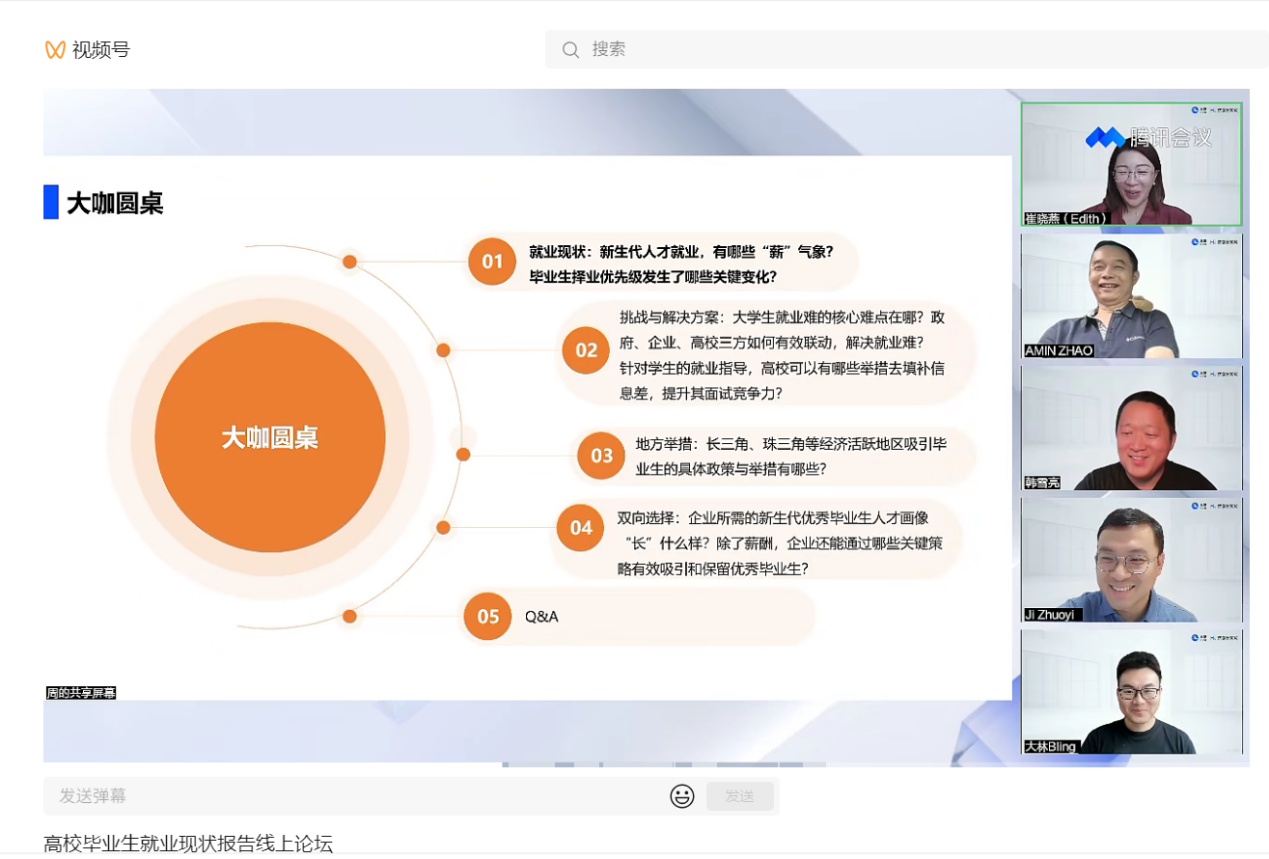This screenshot has height=859, width=1269.
Task: Select the AMIN ZHAO video thumbnail
Action: tap(1131, 296)
